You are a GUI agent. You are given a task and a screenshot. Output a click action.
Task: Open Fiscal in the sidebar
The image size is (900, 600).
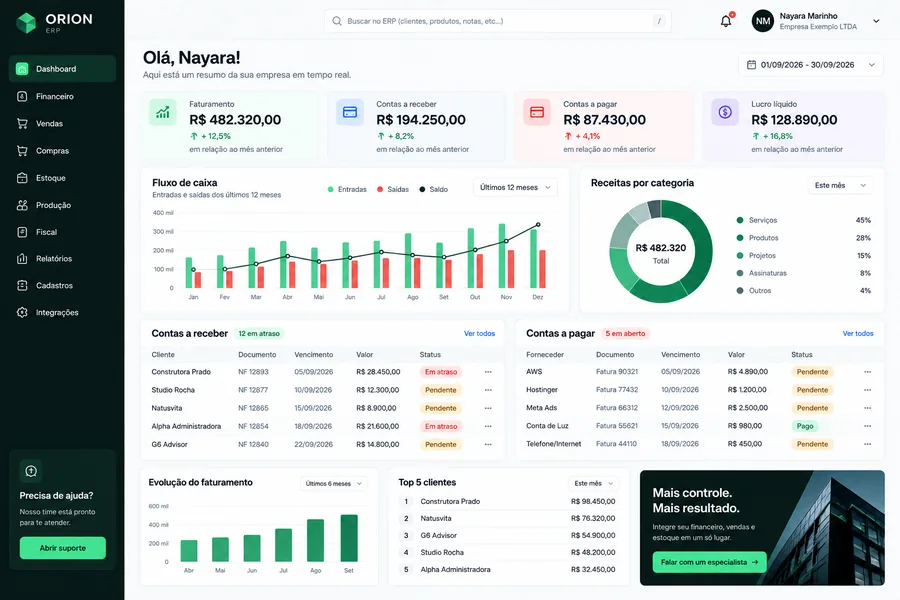tap(62, 232)
